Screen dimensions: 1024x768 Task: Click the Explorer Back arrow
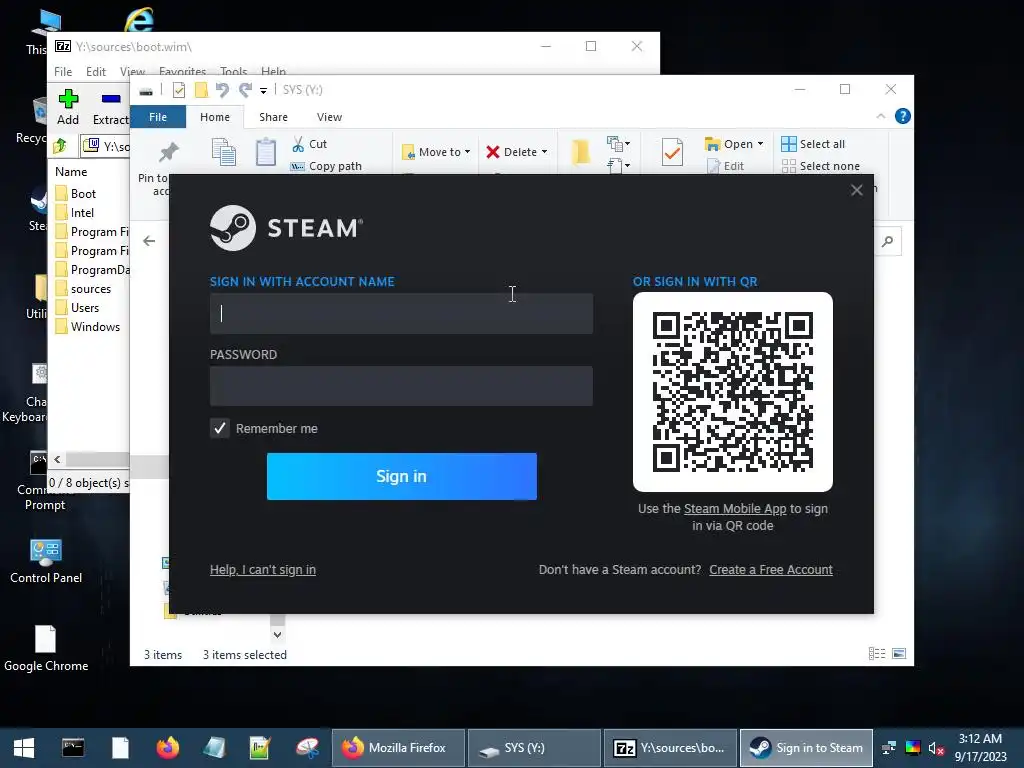tap(149, 241)
